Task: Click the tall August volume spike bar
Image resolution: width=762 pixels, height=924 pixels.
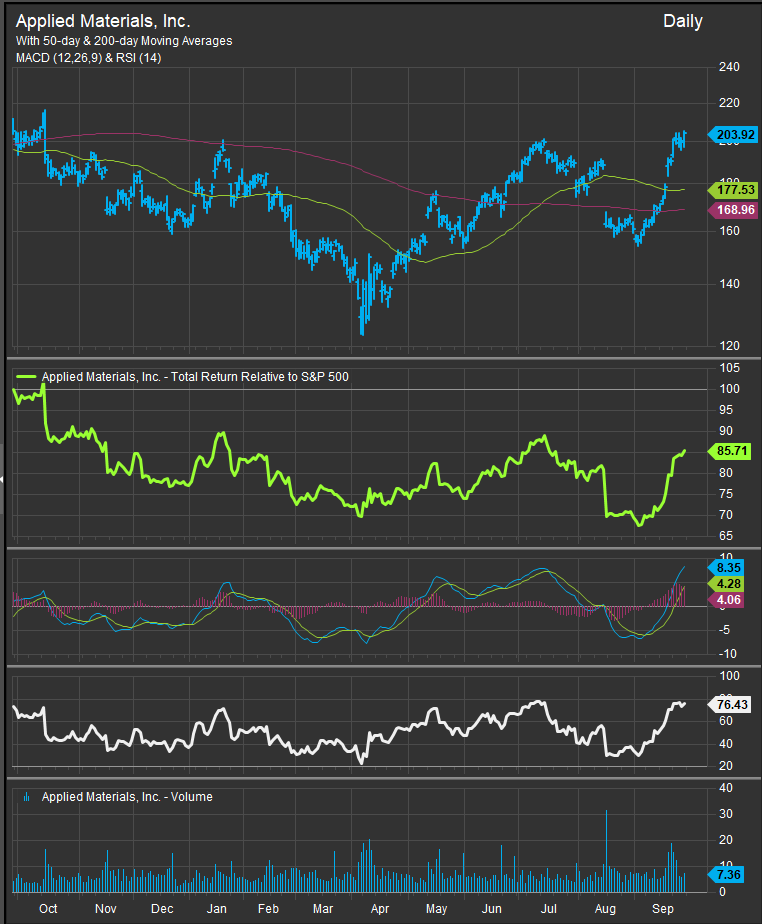Action: 606,850
